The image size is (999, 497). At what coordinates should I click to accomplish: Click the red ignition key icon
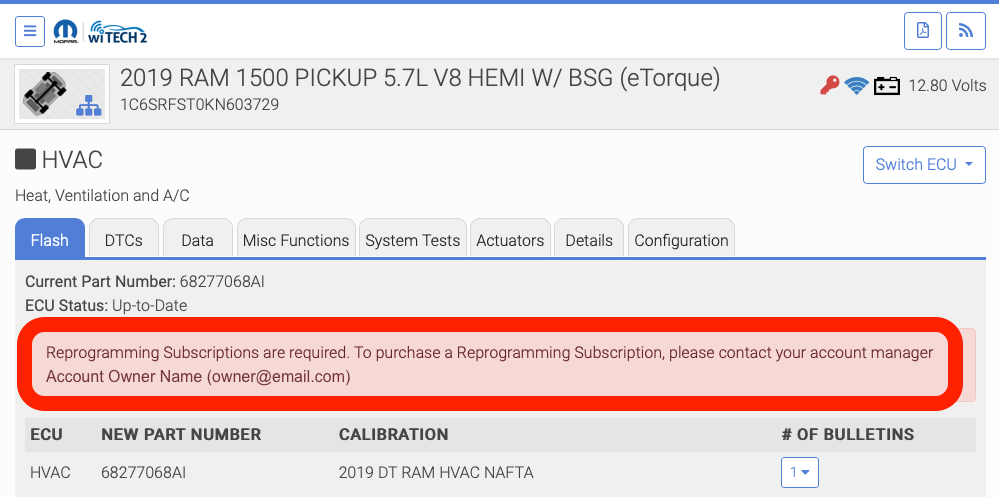coord(829,86)
